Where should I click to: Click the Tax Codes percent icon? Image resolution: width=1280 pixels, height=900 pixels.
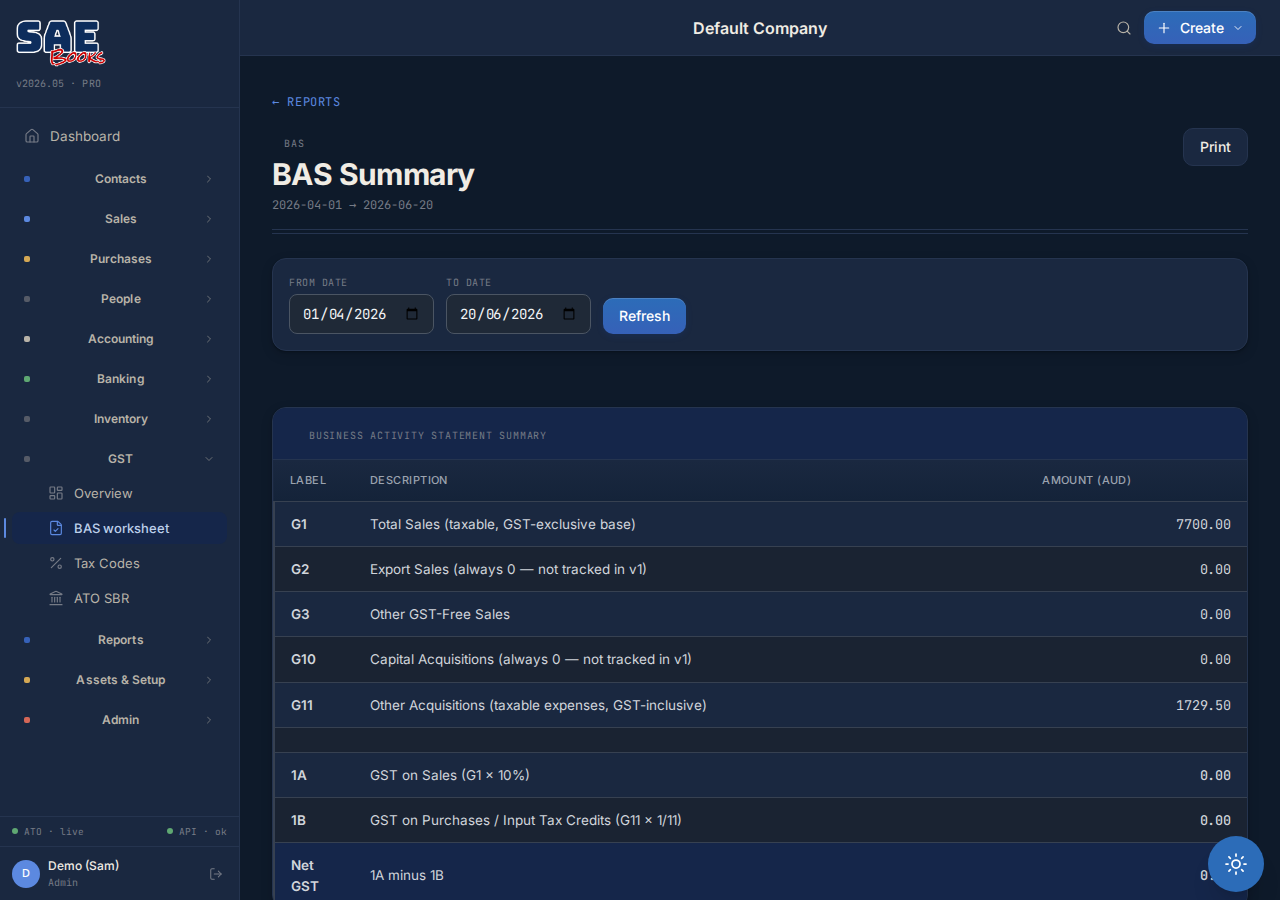[x=56, y=563]
